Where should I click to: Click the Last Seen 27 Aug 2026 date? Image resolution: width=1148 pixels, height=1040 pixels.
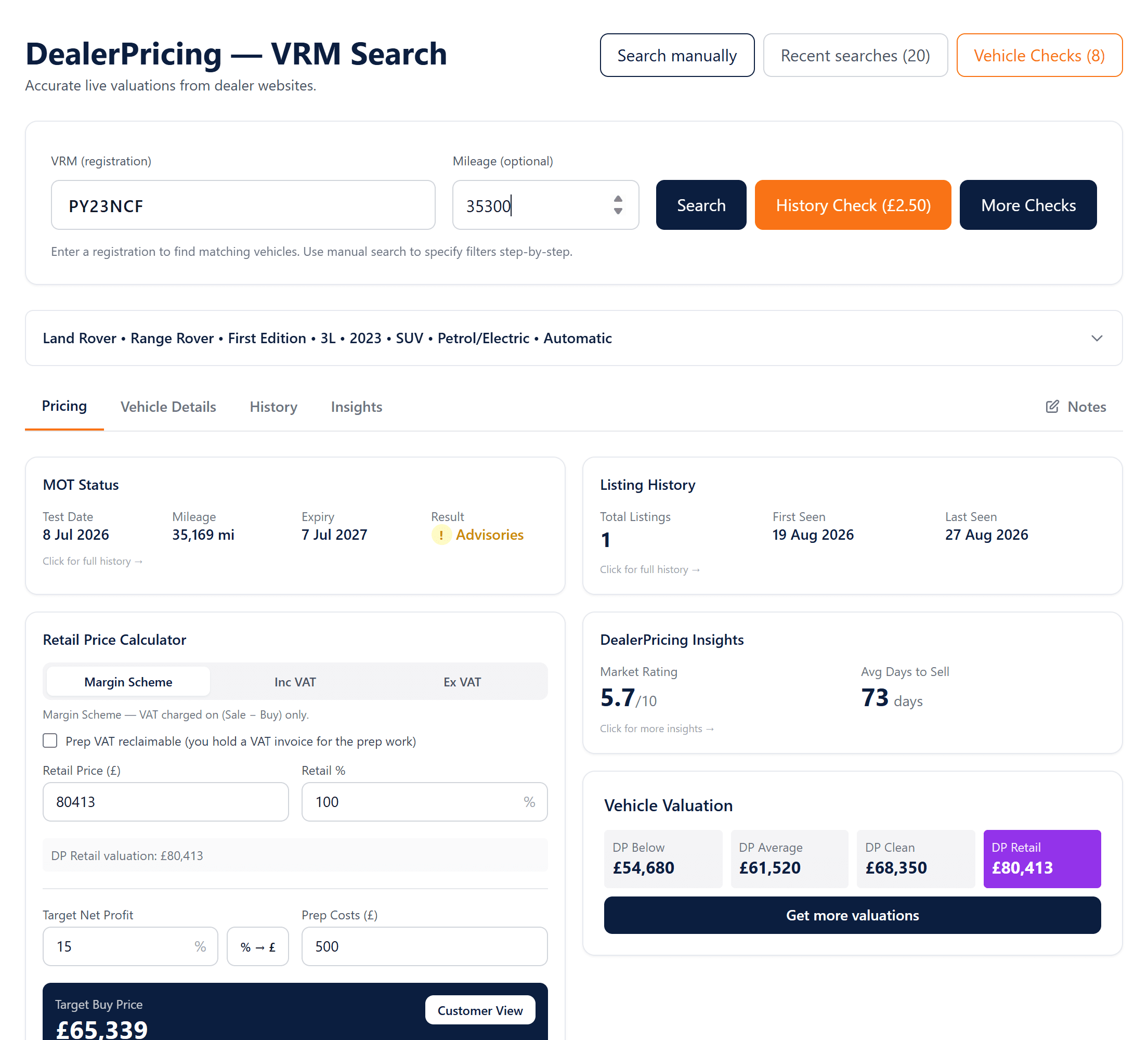pos(986,535)
